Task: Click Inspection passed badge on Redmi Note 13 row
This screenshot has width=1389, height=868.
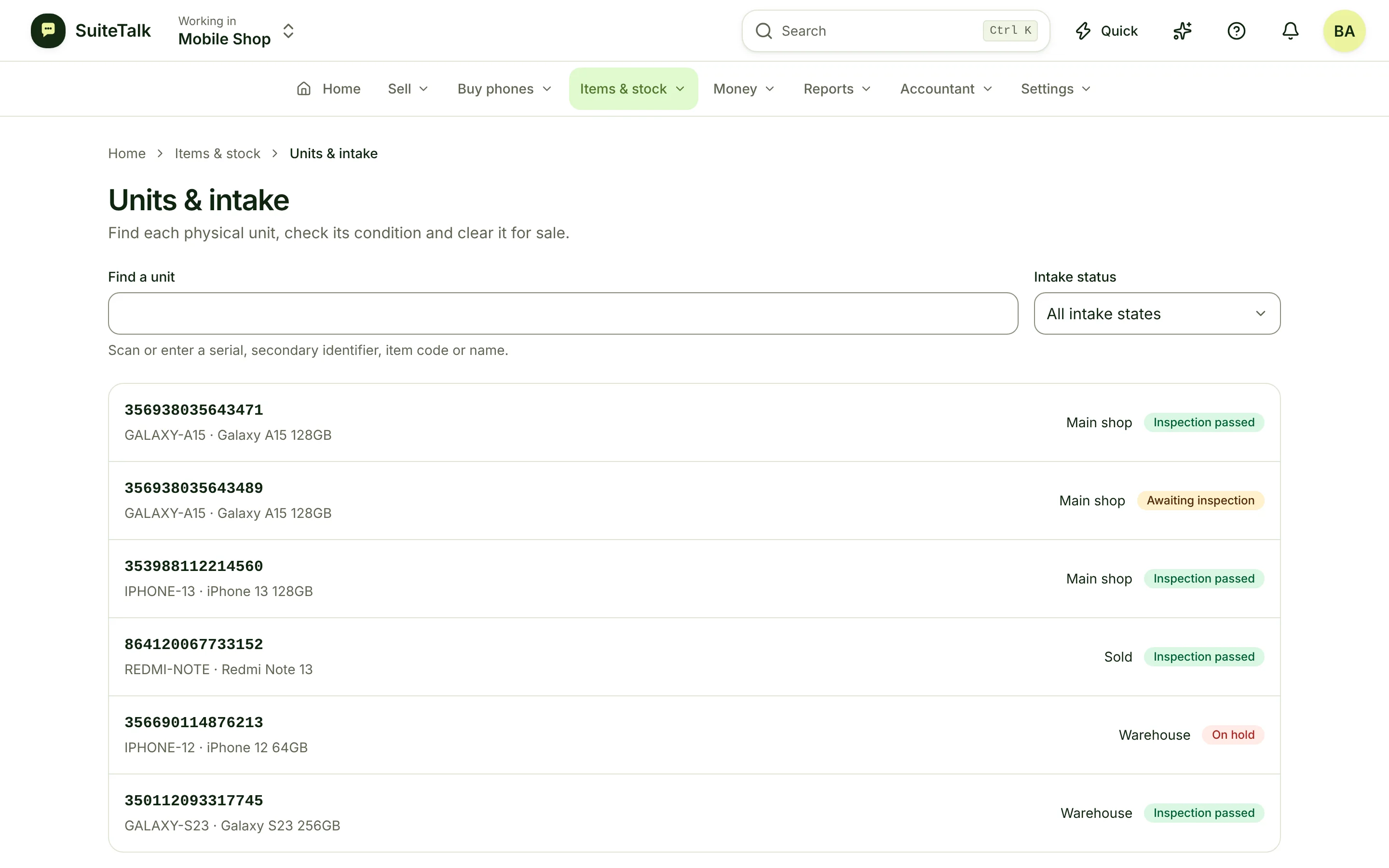Action: click(x=1204, y=657)
